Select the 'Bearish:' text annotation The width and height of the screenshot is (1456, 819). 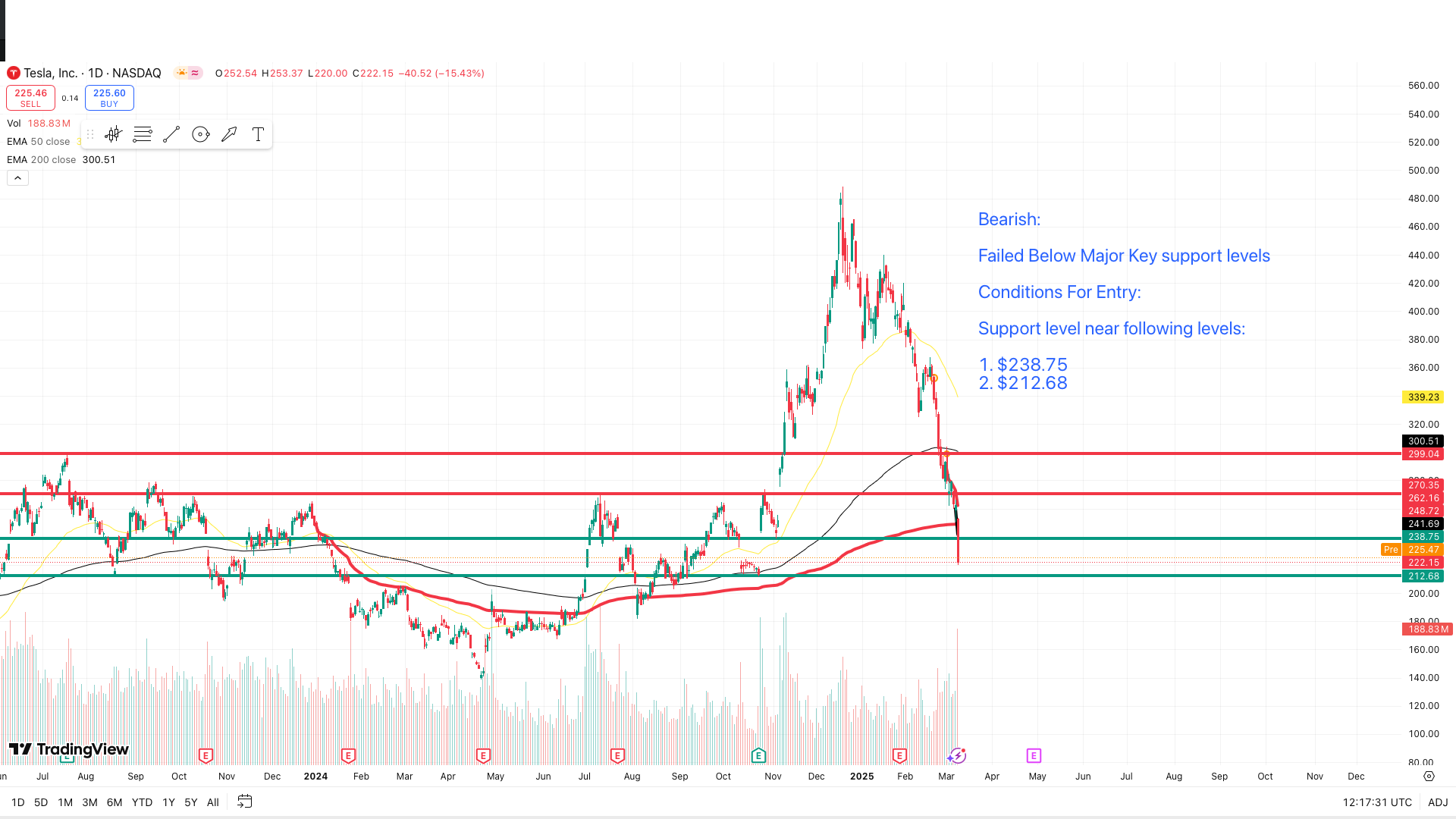tap(1009, 219)
